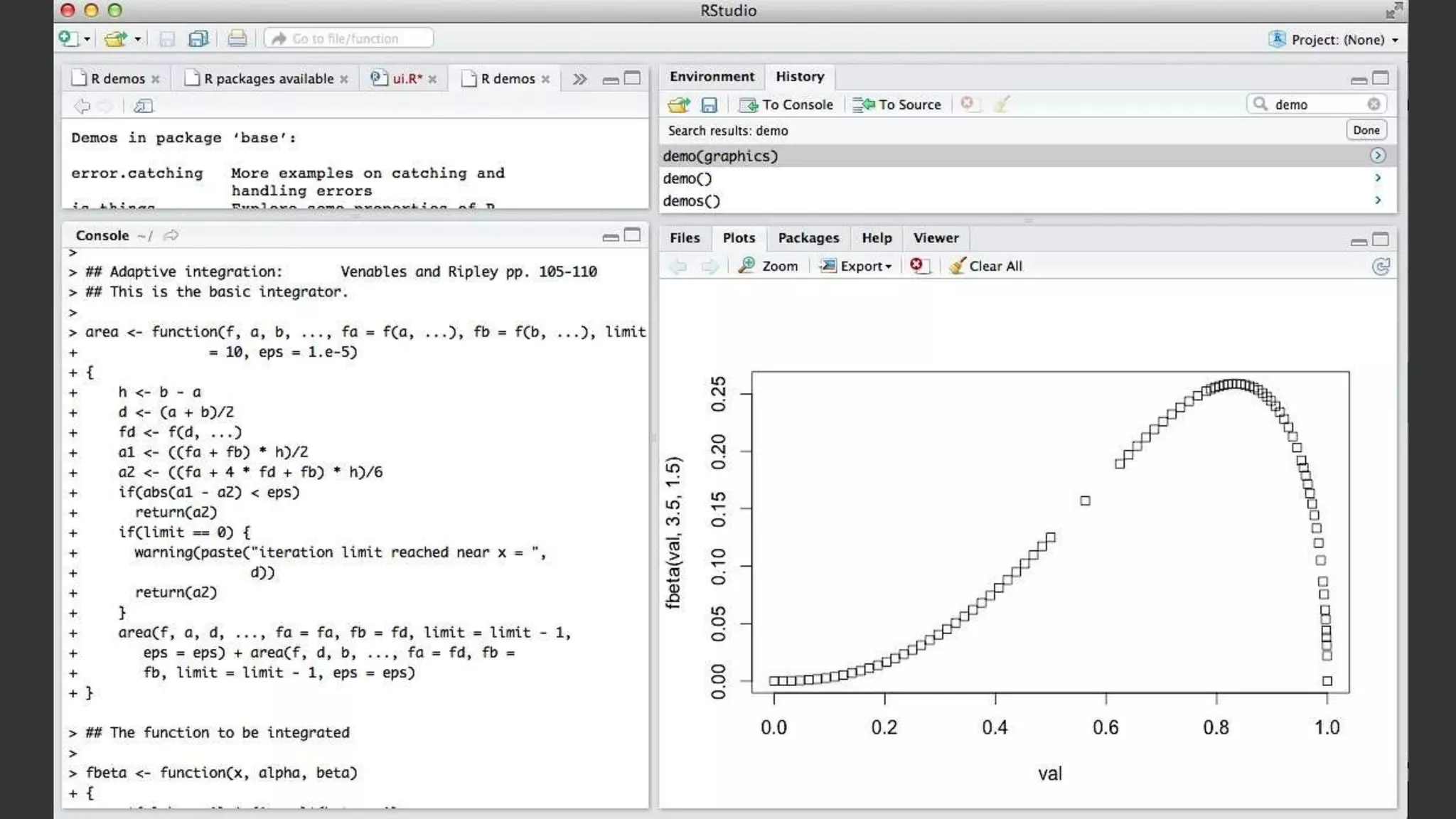Click the Go to file/function field
This screenshot has width=1456, height=819.
[x=348, y=38]
